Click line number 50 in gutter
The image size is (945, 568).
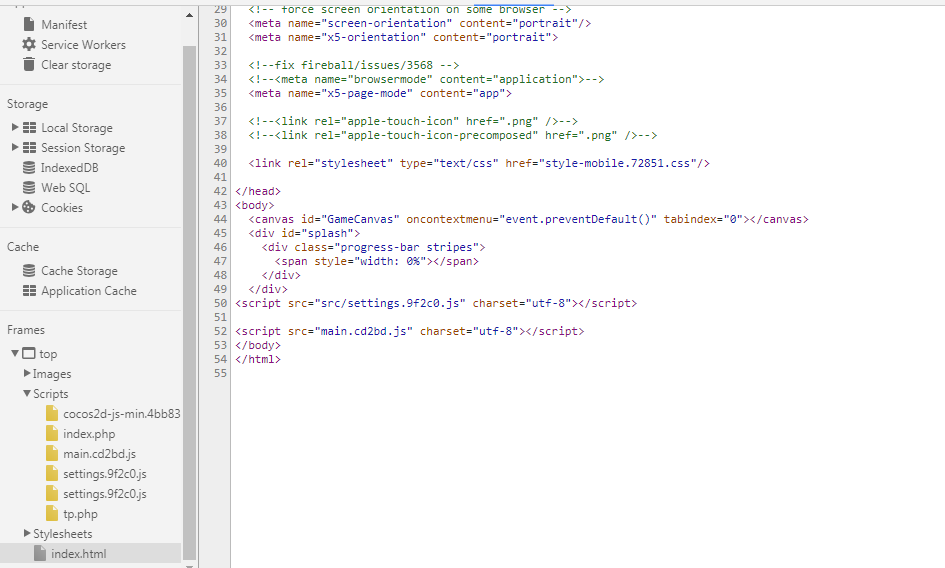tap(221, 303)
